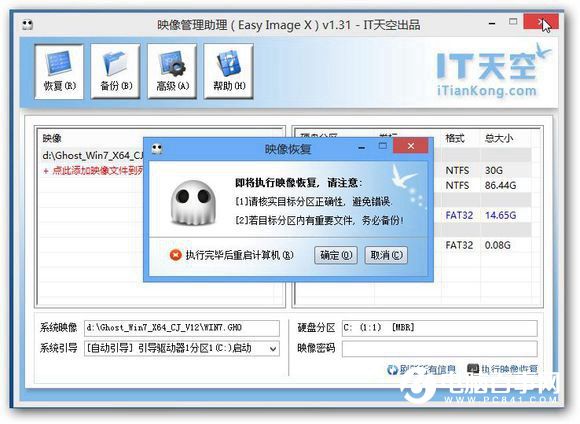The width and height of the screenshot is (580, 424).
Task: Confirm with the 确定(O) button
Action: (x=336, y=255)
